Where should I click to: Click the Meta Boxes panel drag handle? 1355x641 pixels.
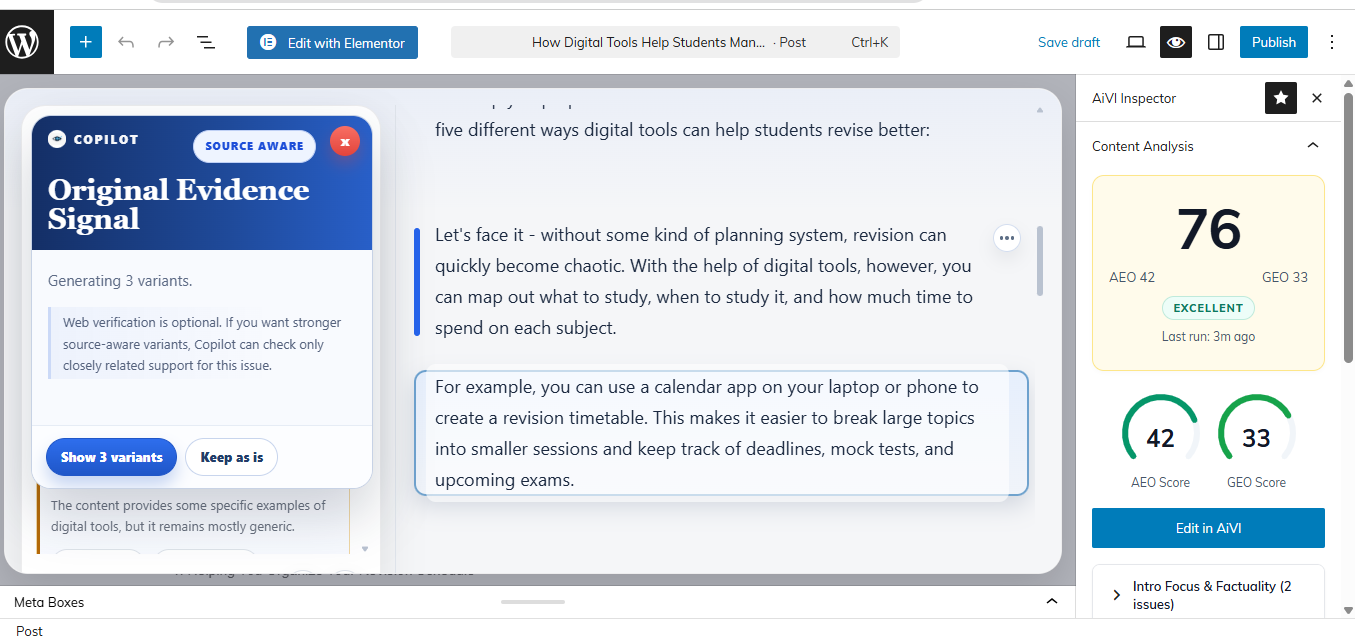click(533, 602)
